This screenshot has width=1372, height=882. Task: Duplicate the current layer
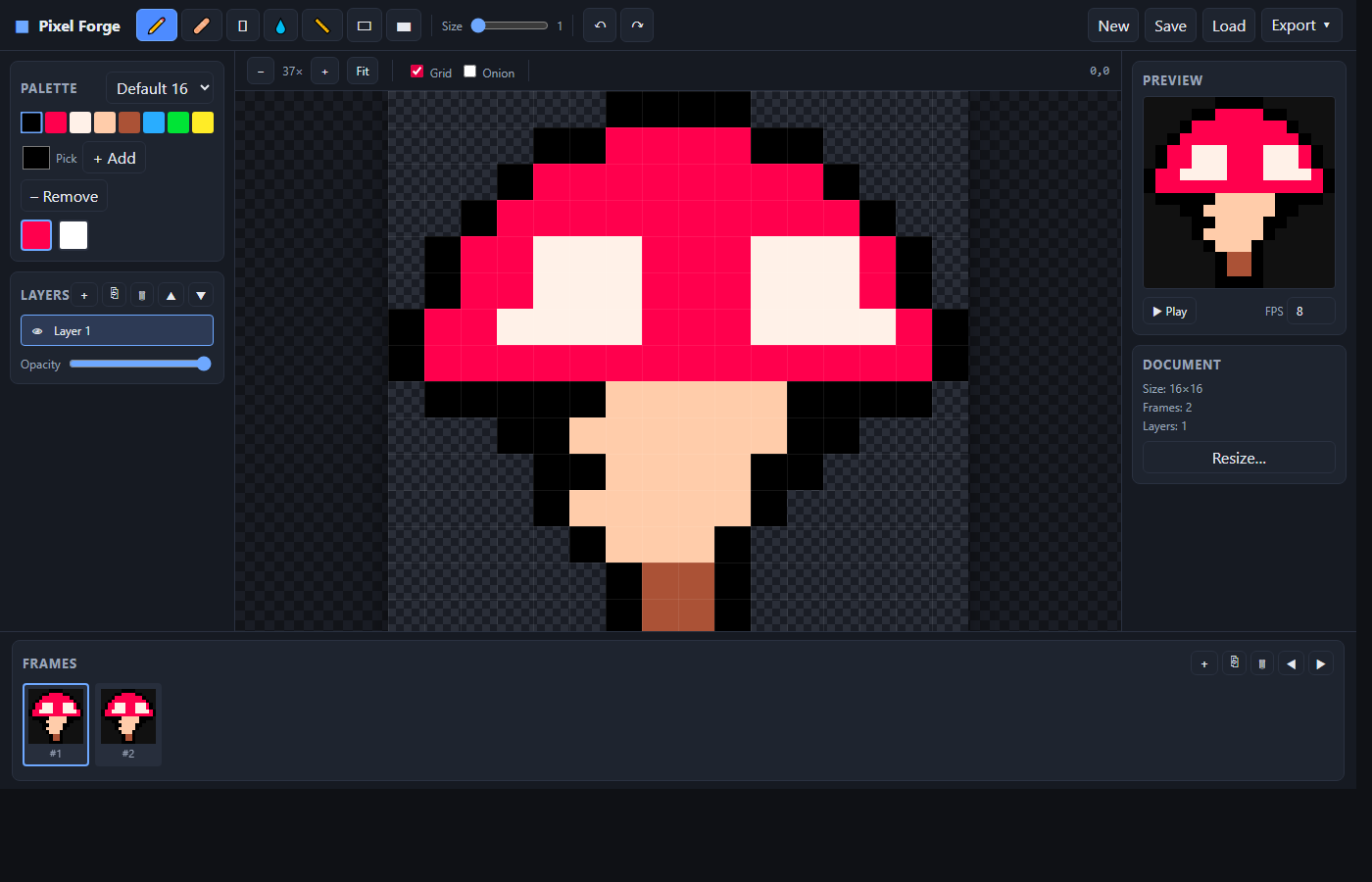[115, 295]
